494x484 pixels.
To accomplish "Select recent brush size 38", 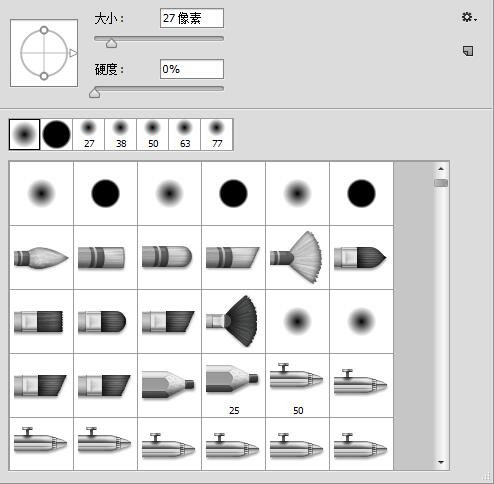I will pyautogui.click(x=120, y=134).
